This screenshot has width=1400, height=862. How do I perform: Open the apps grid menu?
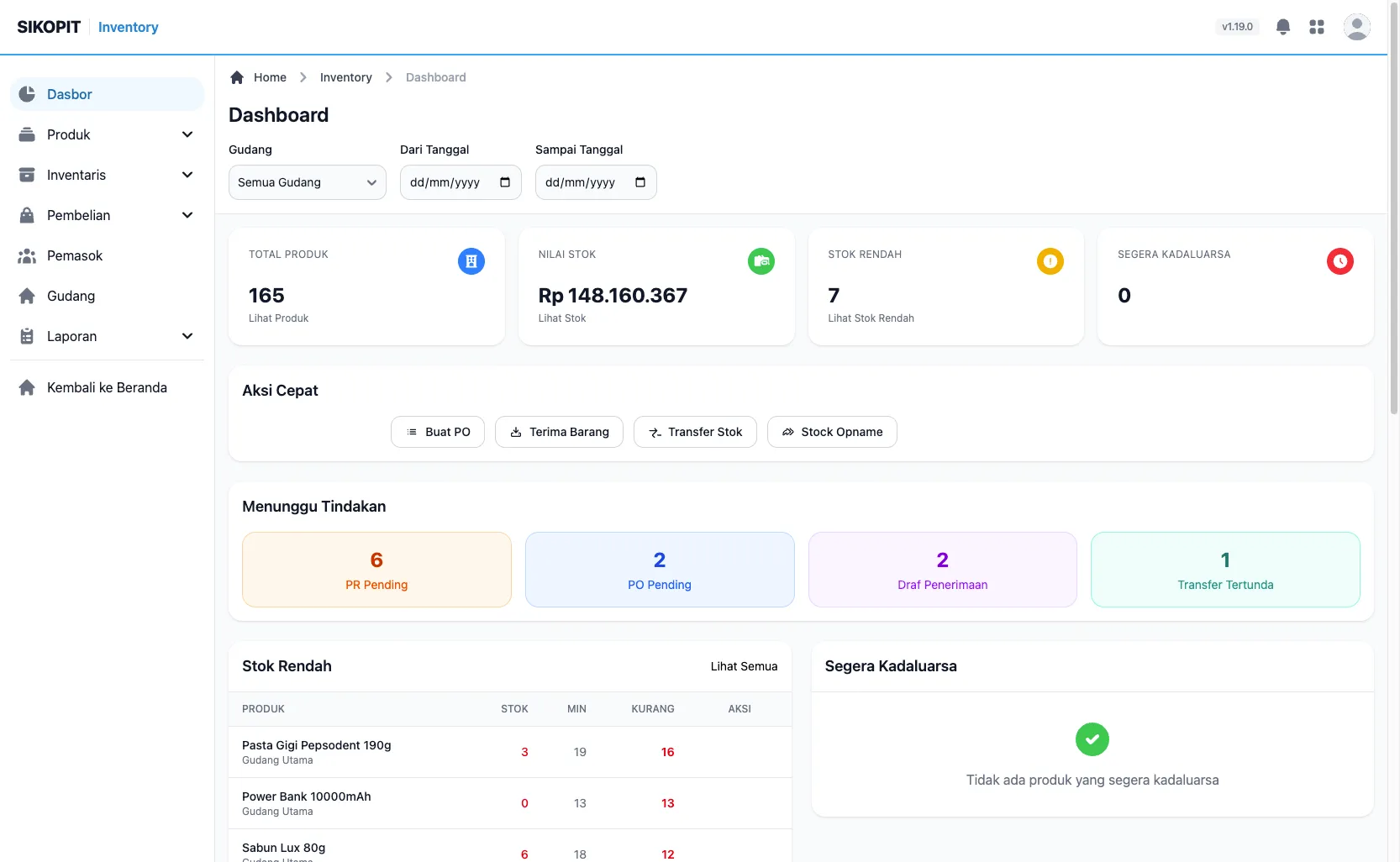(1317, 27)
